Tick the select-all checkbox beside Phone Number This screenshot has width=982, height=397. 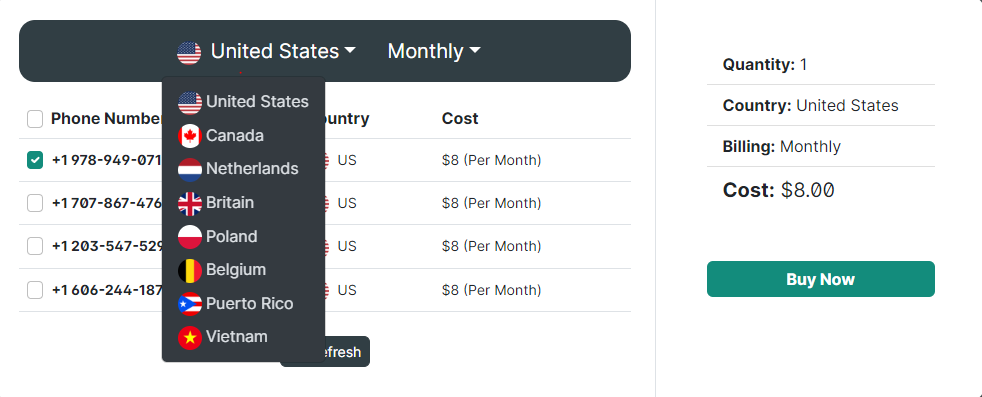click(35, 119)
